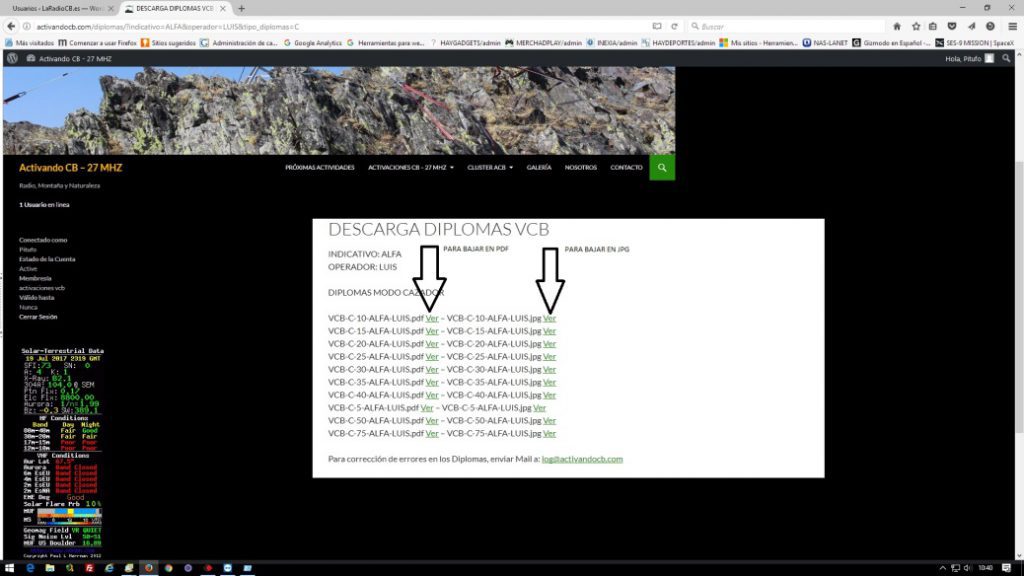Launch Edge from the taskbar
This screenshot has height=576, width=1024.
pos(30,568)
